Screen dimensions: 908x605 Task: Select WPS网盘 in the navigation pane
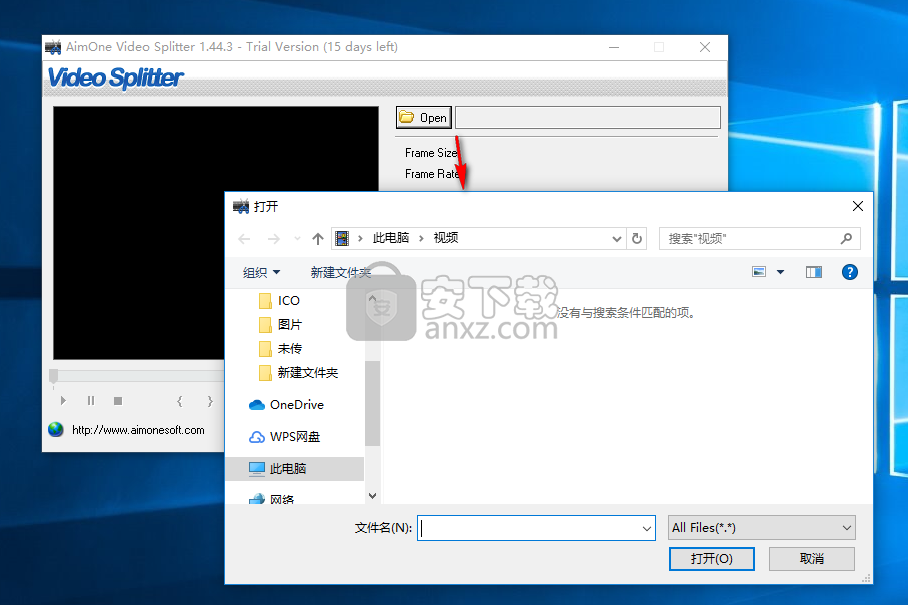(284, 437)
